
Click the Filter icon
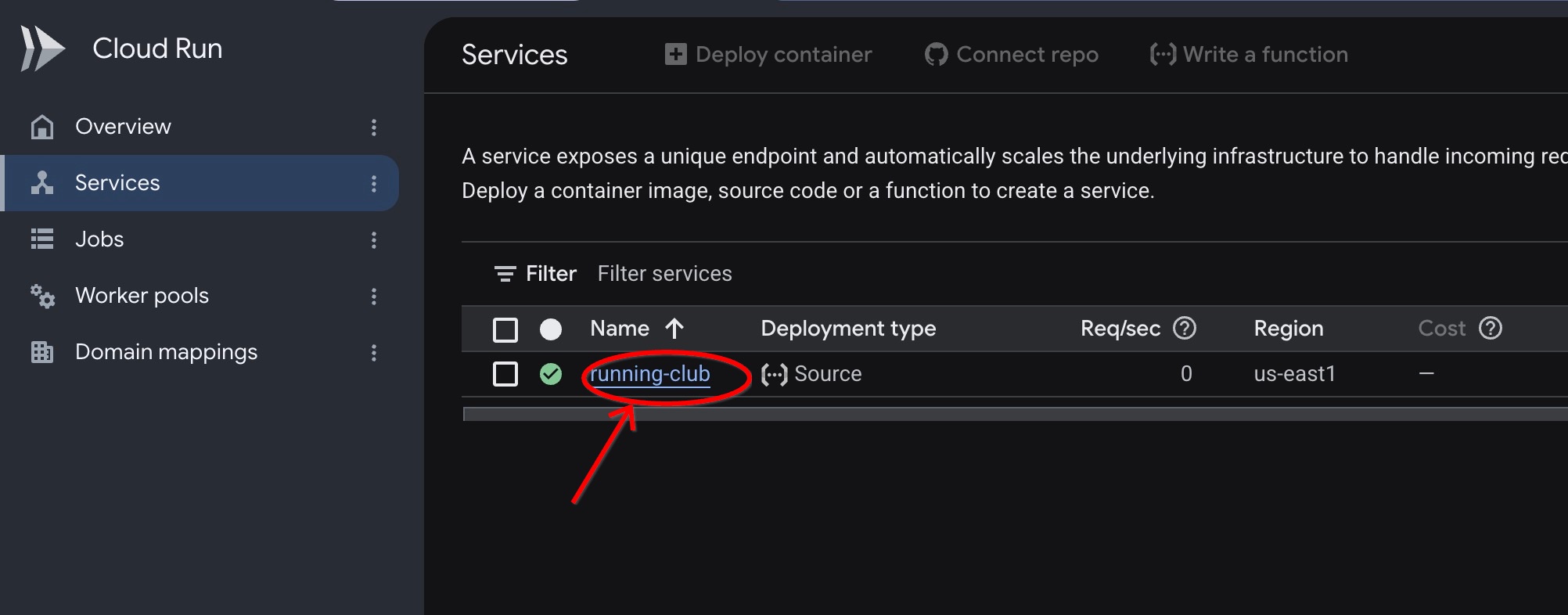point(505,274)
